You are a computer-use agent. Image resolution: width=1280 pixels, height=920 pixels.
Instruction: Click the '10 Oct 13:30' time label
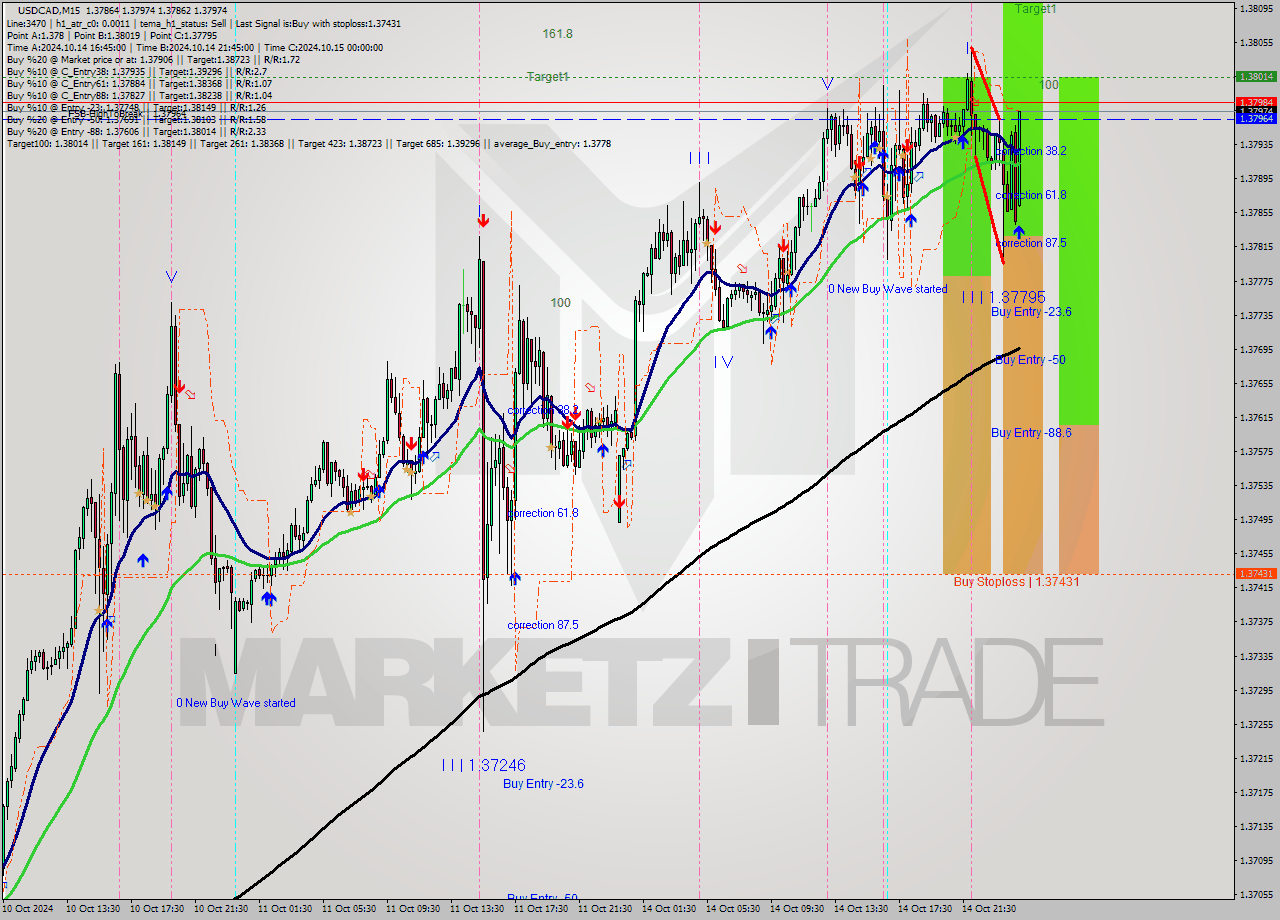point(94,909)
